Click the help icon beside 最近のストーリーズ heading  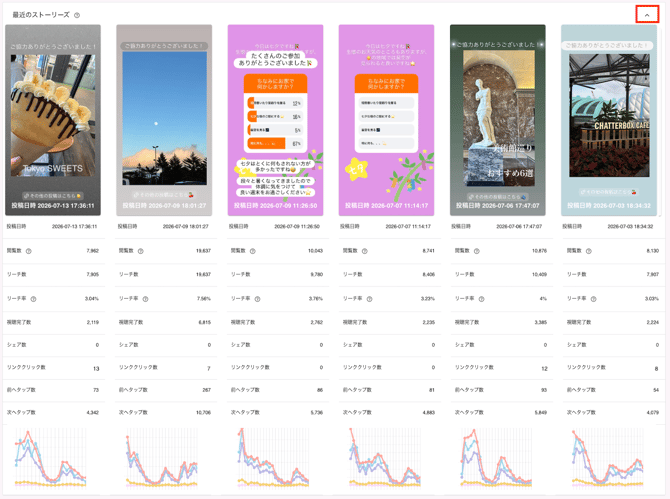(x=77, y=15)
